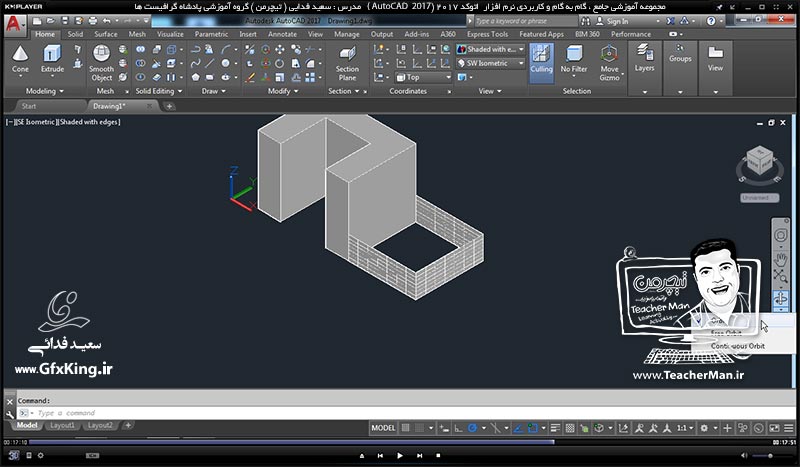This screenshot has width=800, height=467.
Task: Open the 1:1 annotation scale dropdown
Action: (685, 428)
